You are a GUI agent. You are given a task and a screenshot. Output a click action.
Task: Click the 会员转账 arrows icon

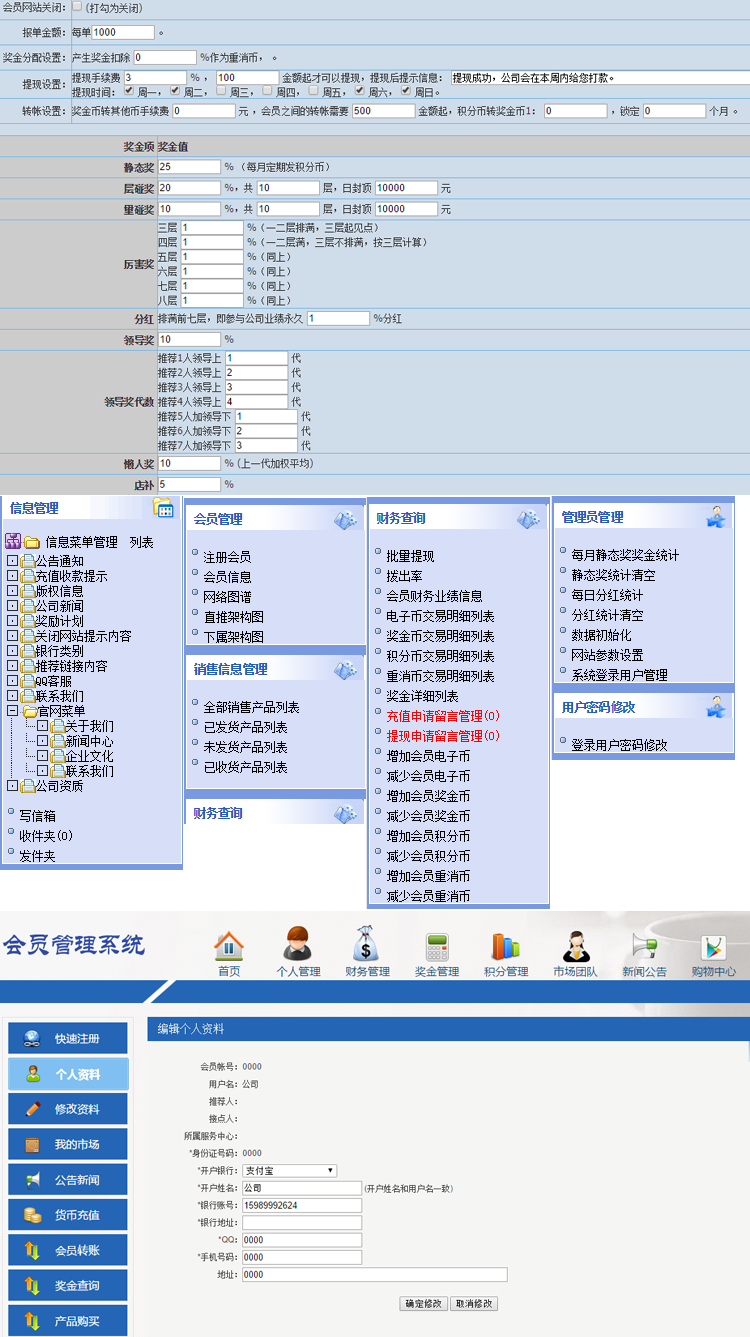coord(33,1249)
